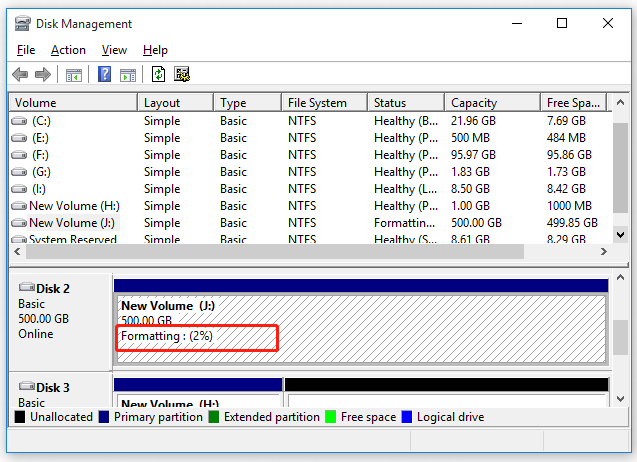
Task: Select the (C:) volume drive icon
Action: (19, 121)
